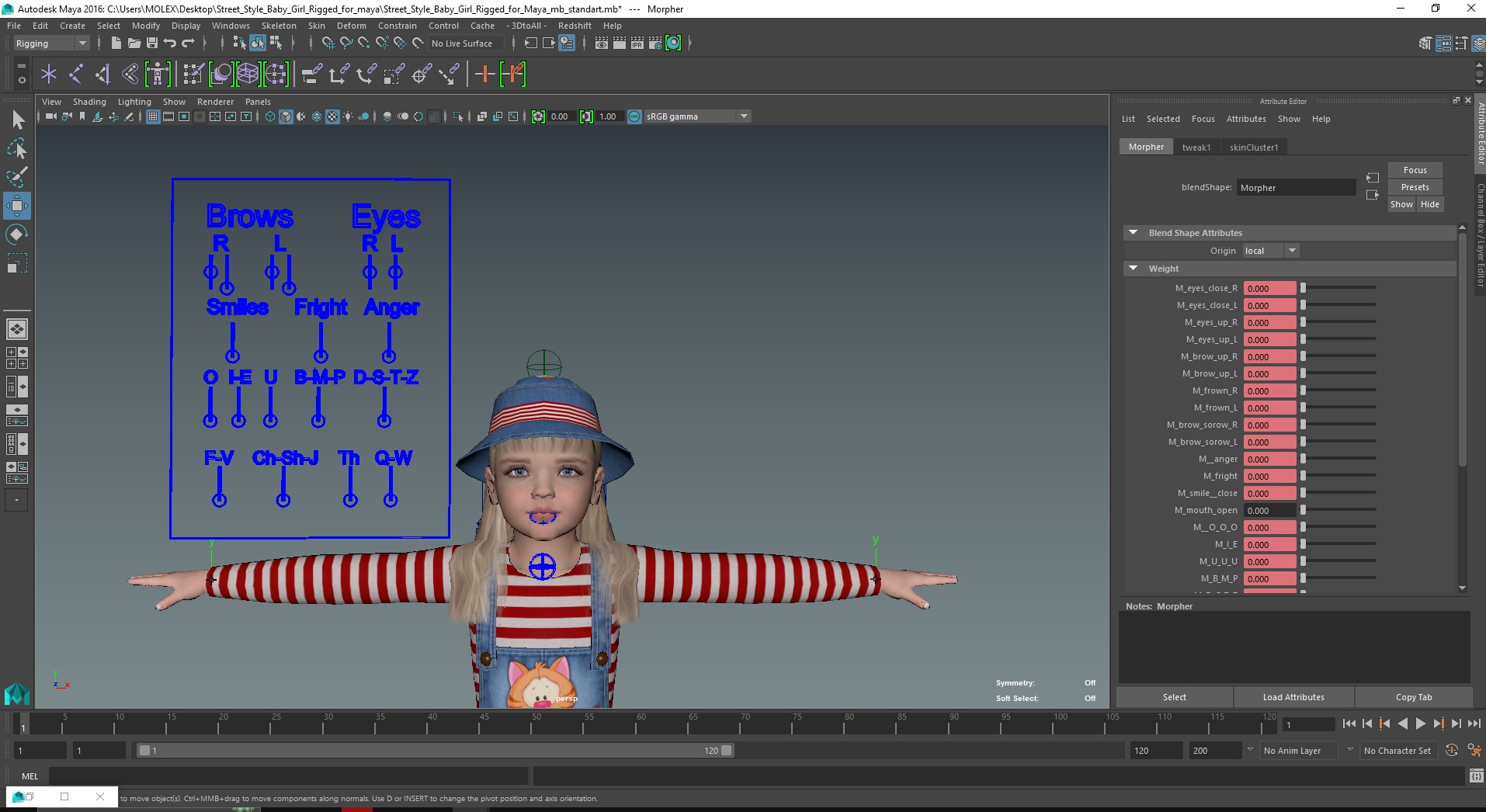
Task: Toggle snap to grids
Action: (328, 43)
